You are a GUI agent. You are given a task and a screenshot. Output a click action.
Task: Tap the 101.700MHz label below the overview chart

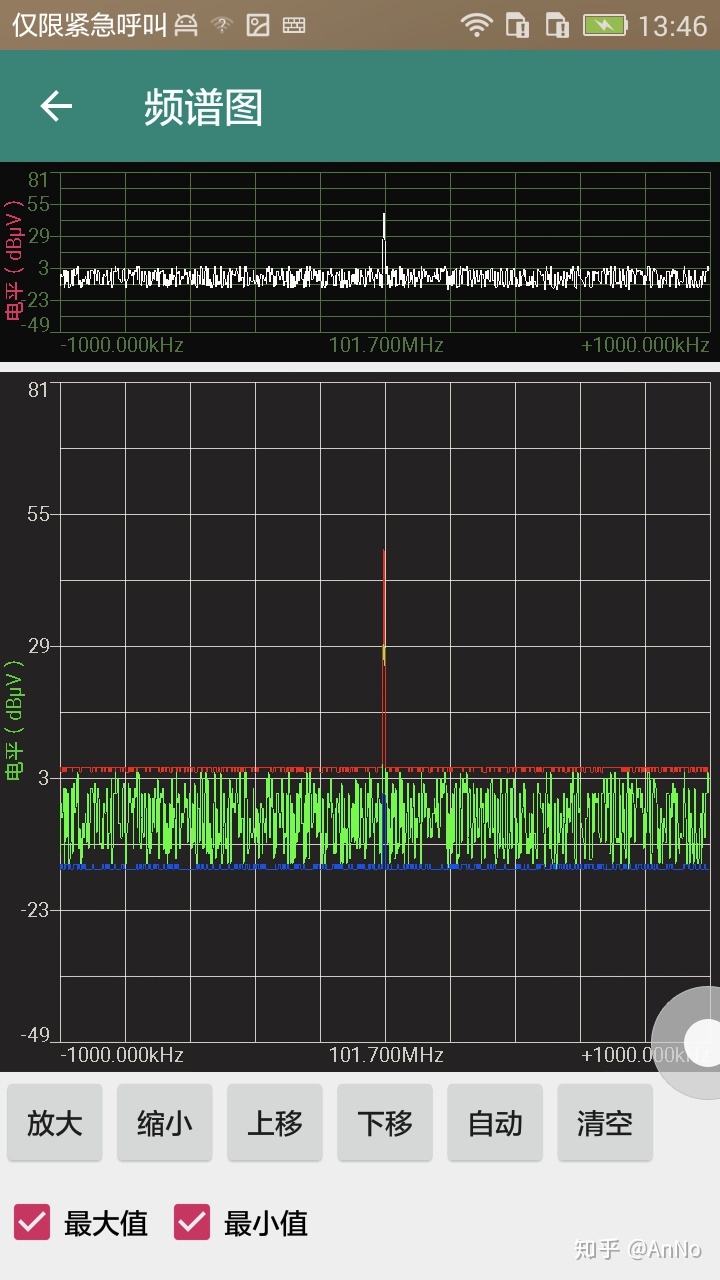pyautogui.click(x=386, y=345)
